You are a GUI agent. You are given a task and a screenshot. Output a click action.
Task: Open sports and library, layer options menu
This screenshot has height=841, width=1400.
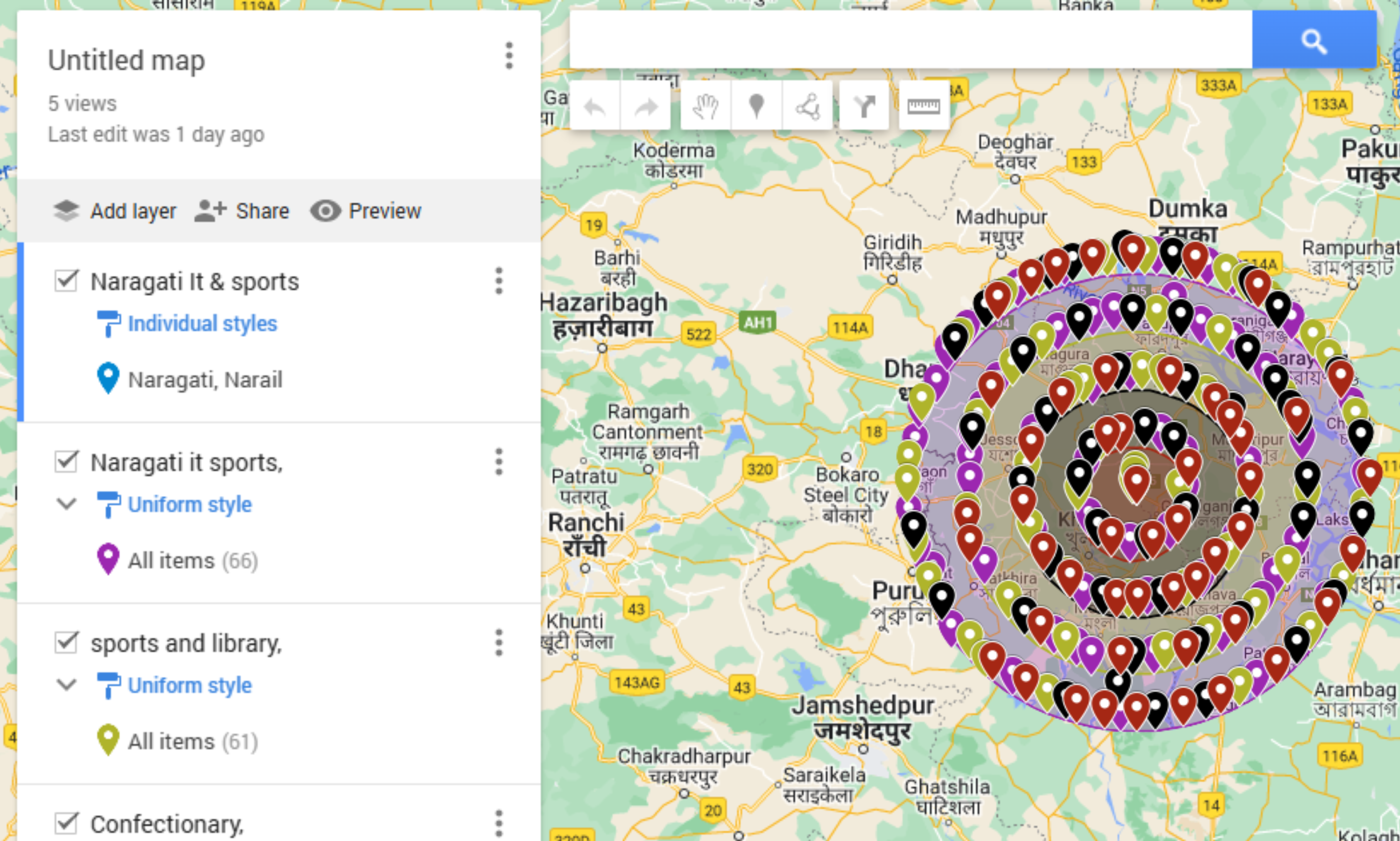point(499,643)
